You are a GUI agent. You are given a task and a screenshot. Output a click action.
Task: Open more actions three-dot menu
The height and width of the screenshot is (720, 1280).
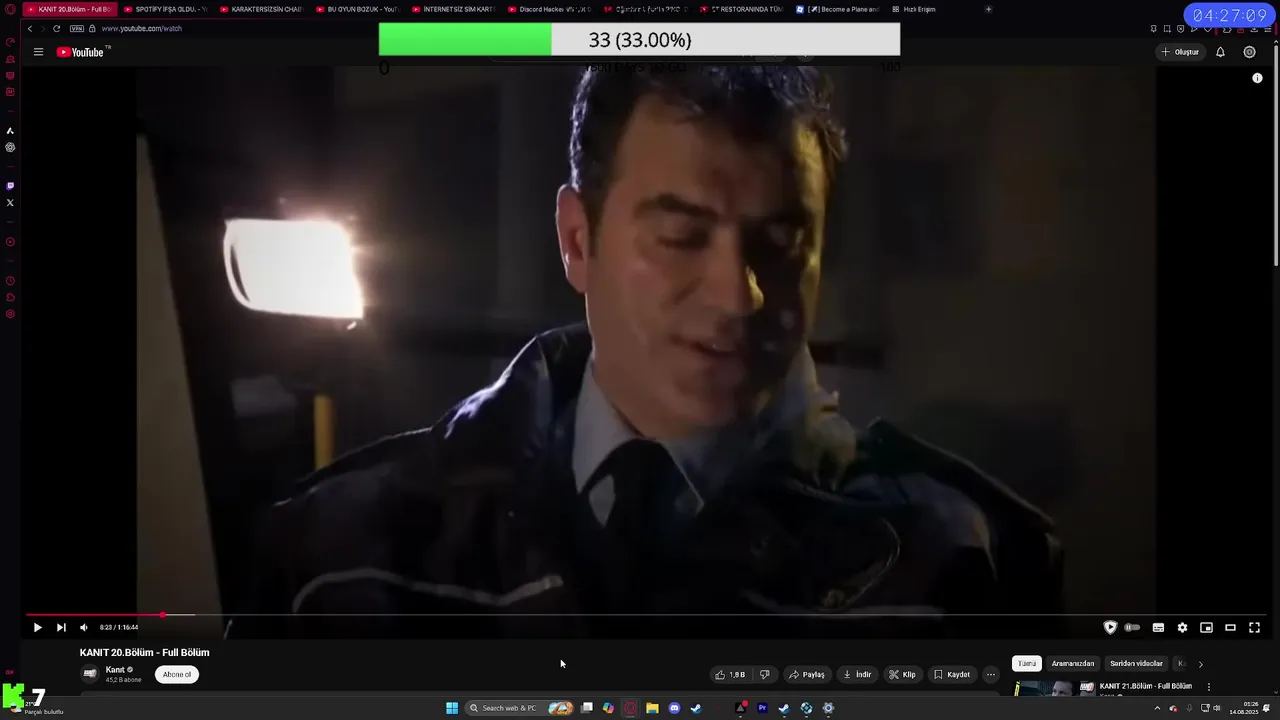991,675
